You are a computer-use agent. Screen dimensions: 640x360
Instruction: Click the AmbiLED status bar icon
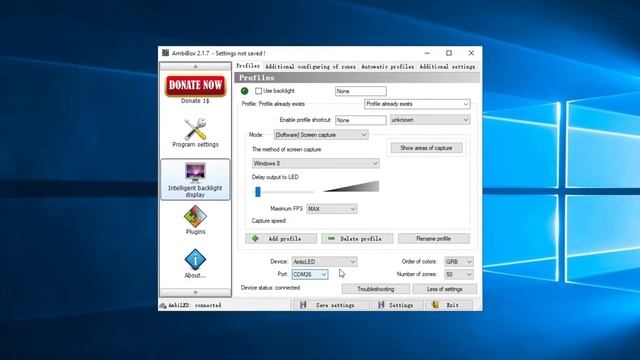coord(163,305)
